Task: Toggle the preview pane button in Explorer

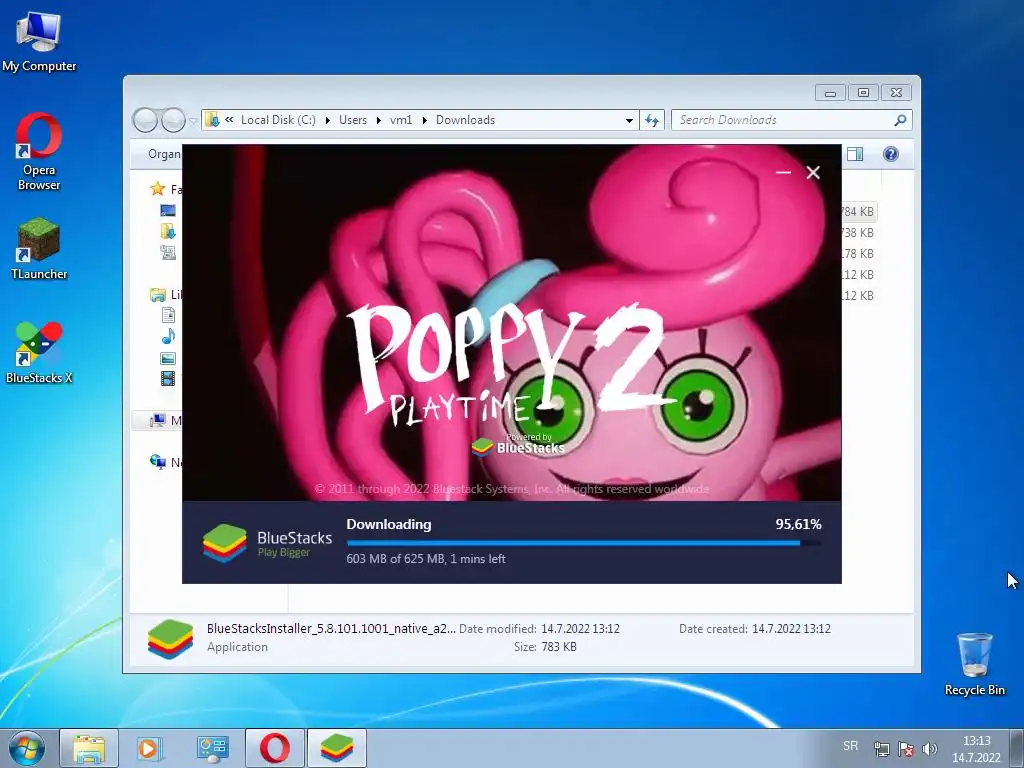Action: (855, 154)
